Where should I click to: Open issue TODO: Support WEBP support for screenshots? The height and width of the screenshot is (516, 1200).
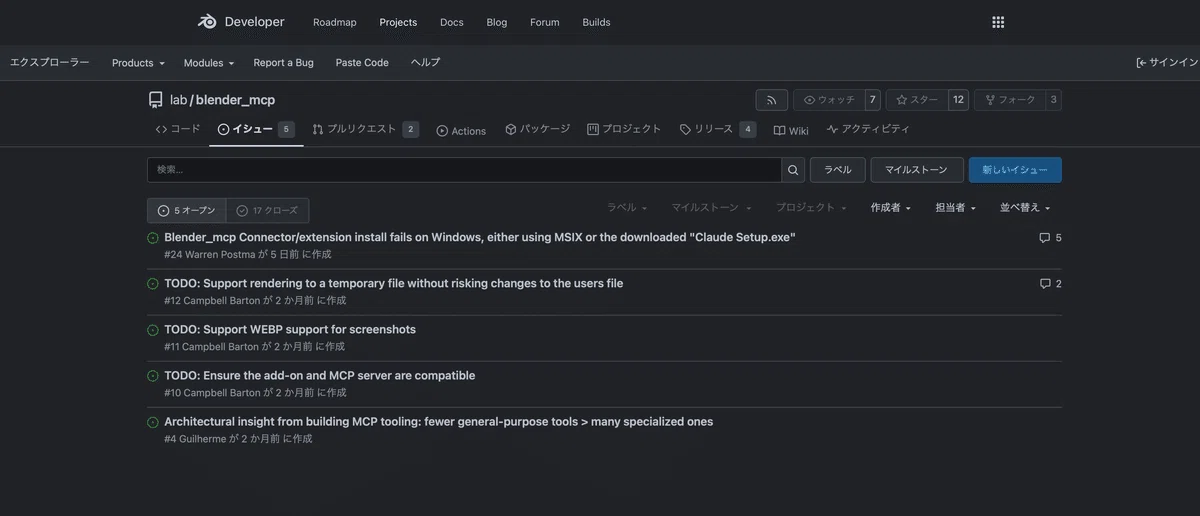tap(290, 329)
